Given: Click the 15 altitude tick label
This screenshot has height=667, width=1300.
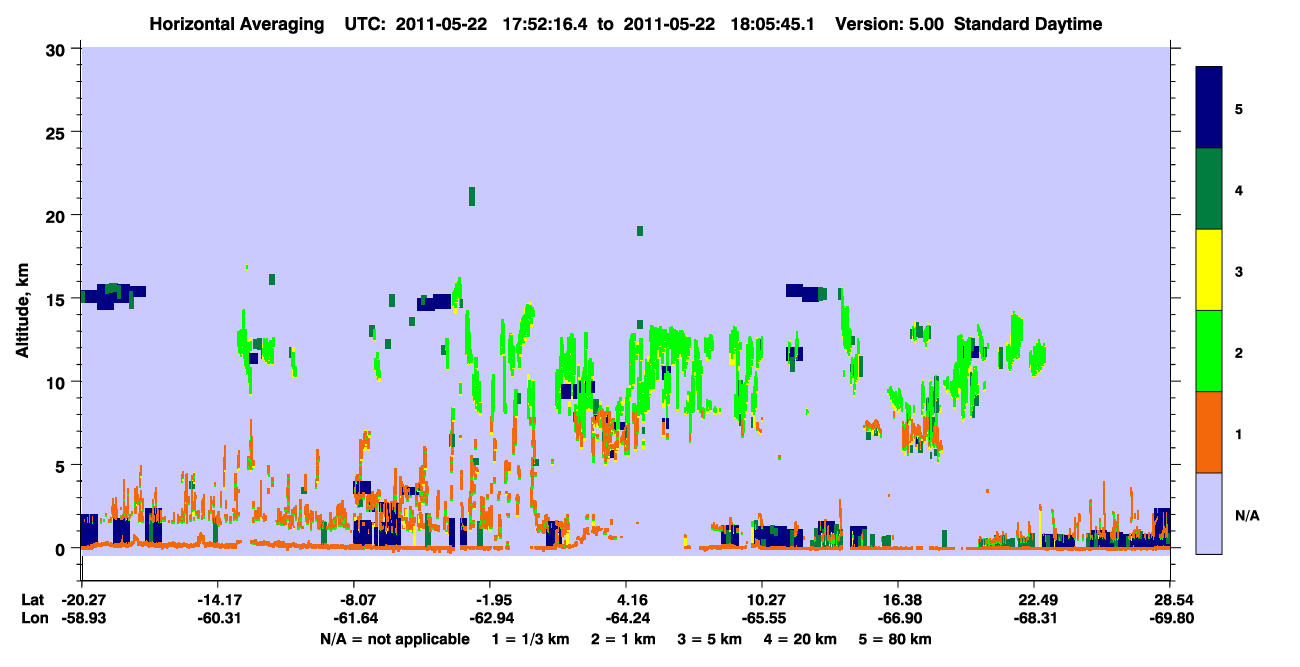Looking at the screenshot, I should [57, 299].
